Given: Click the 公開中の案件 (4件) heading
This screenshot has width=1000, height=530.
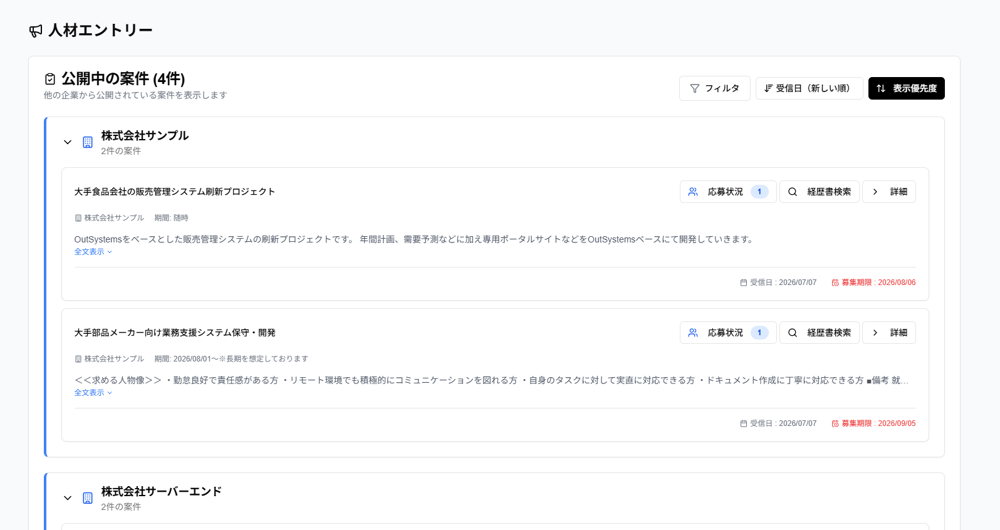Looking at the screenshot, I should click(x=123, y=79).
